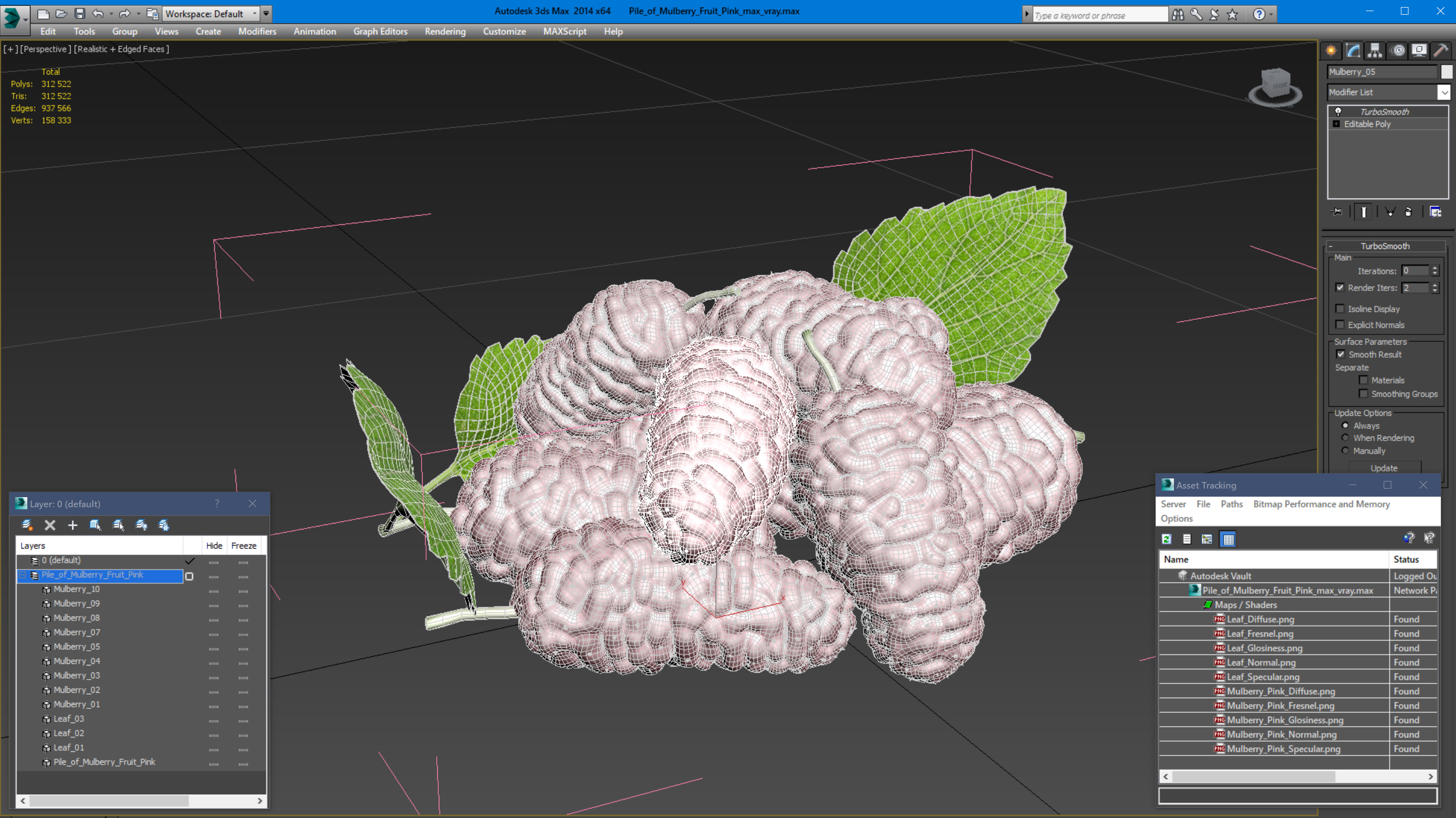Click the Mulberry_05 object color swatch

coord(1446,72)
